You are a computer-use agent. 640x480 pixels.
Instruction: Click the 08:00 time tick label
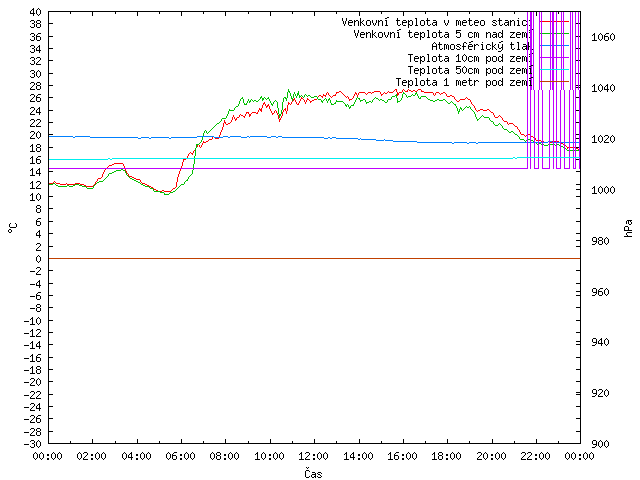225,456
